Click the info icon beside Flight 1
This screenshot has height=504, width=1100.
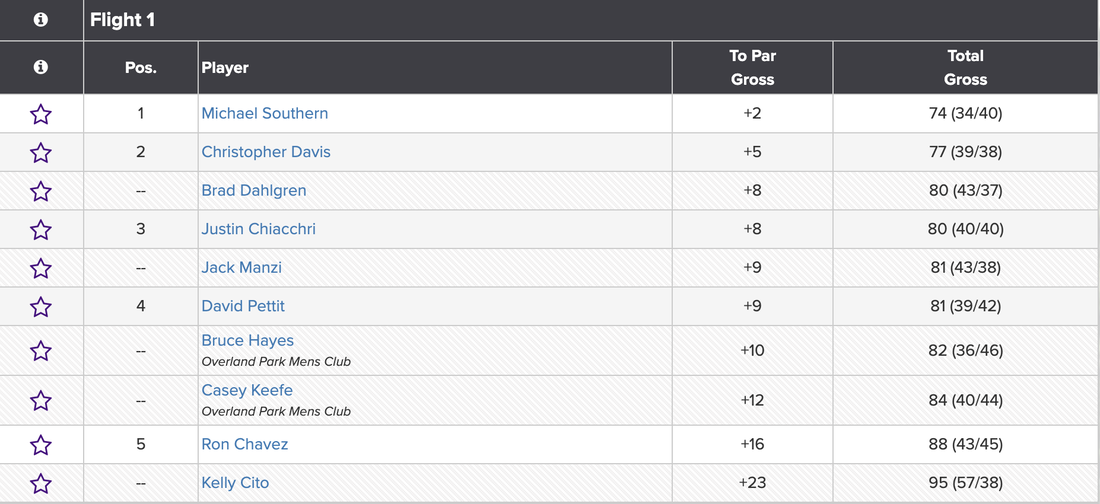pyautogui.click(x=41, y=20)
